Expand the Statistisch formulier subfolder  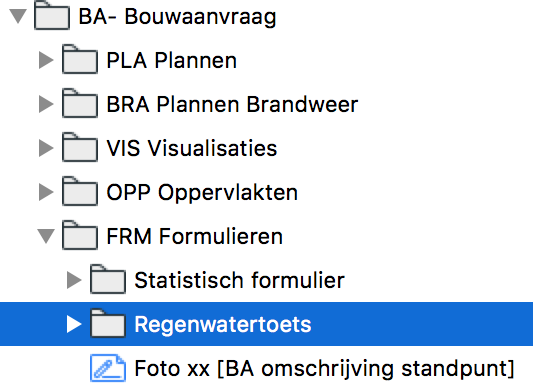(x=74, y=280)
